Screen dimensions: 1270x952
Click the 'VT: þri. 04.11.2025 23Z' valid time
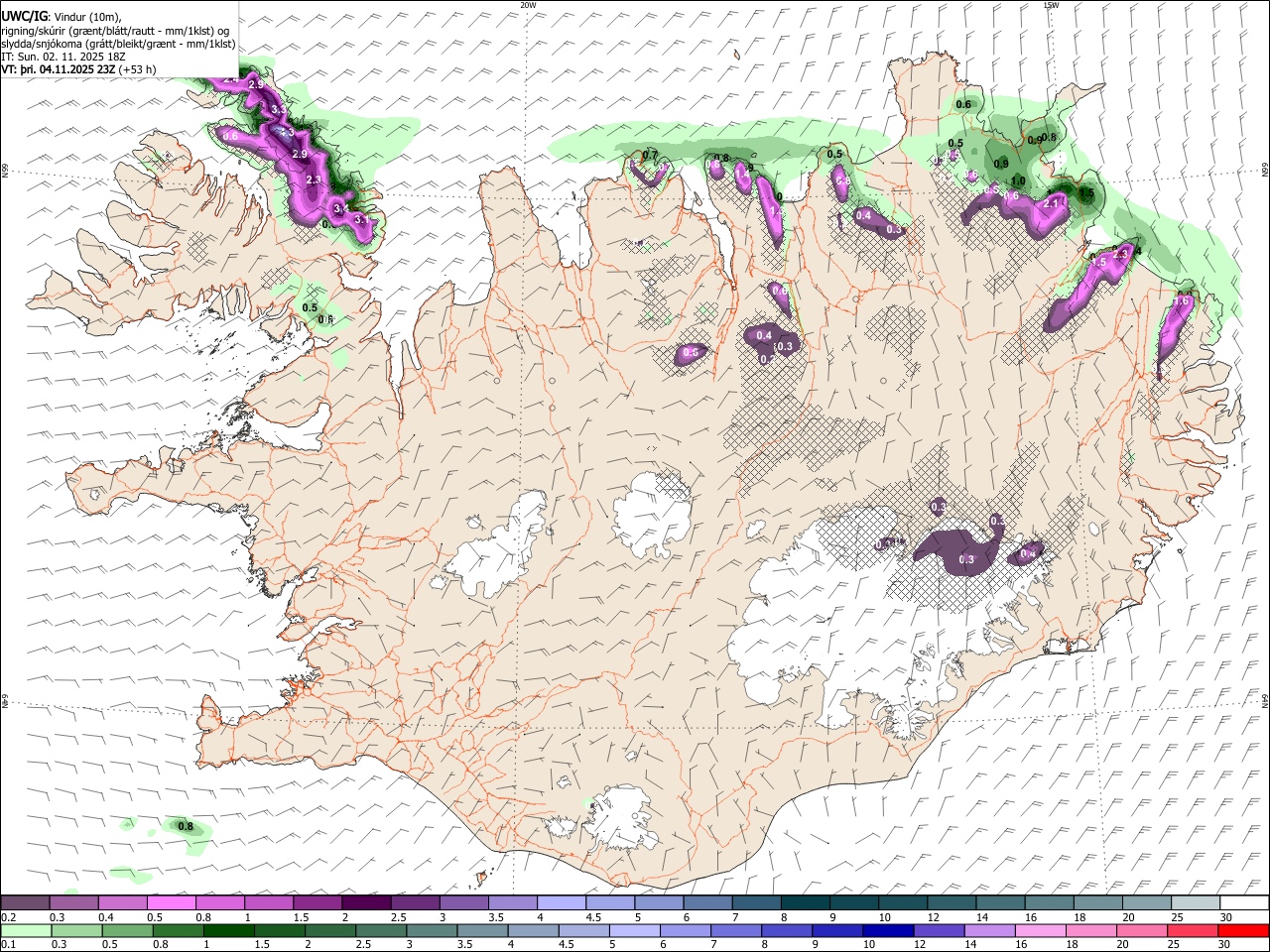point(59,70)
